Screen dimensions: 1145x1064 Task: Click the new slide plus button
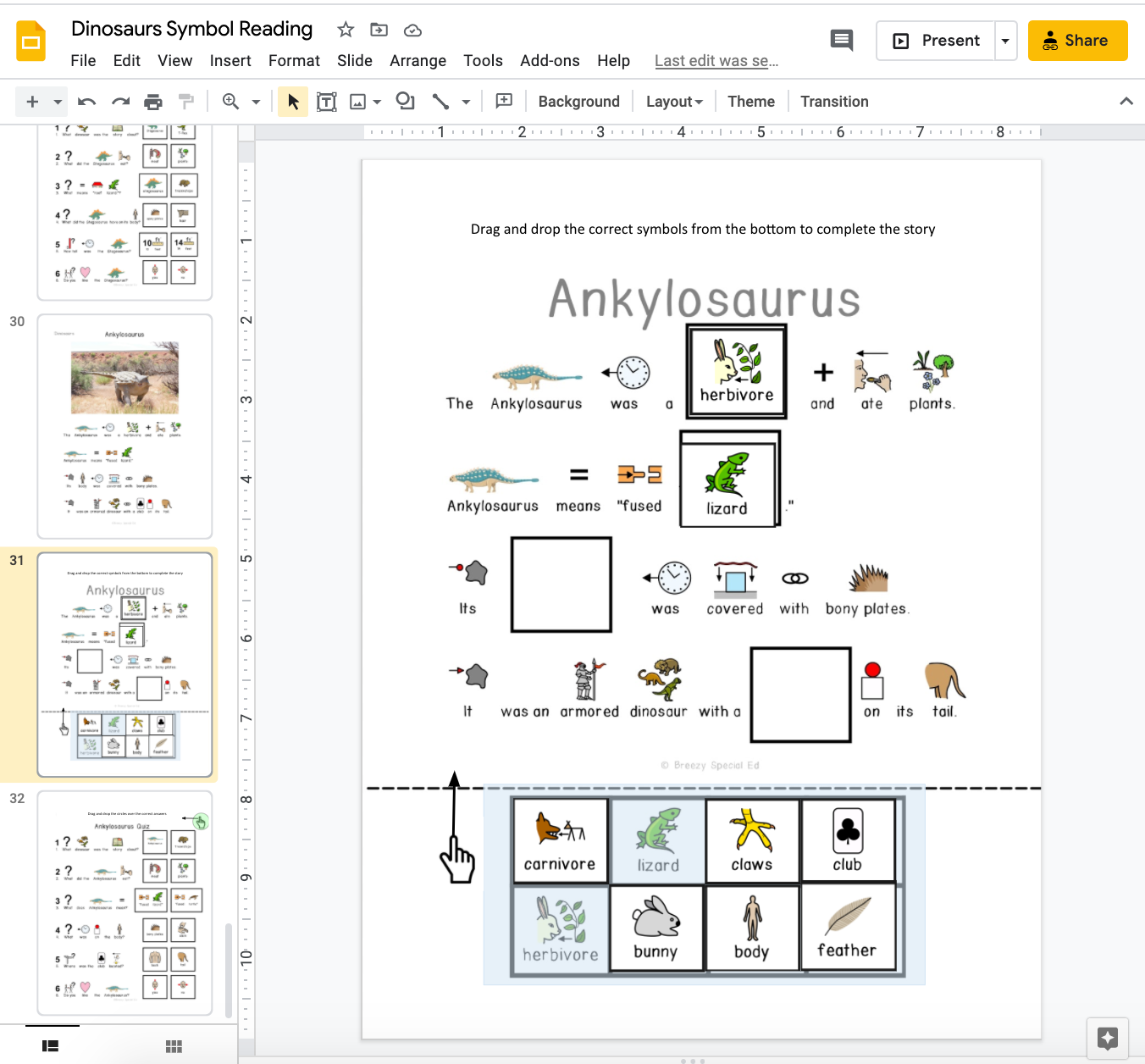click(x=32, y=102)
